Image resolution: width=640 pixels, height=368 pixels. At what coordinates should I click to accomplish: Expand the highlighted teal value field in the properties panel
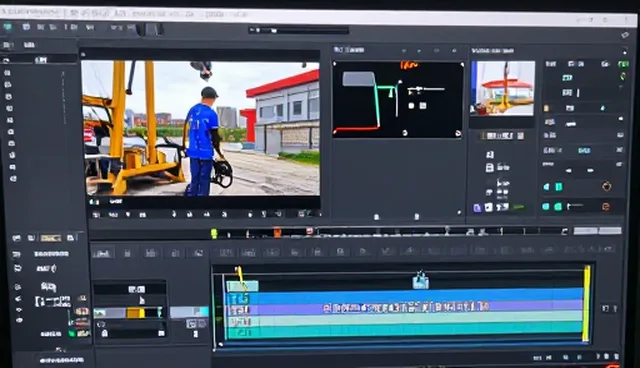pos(584,151)
